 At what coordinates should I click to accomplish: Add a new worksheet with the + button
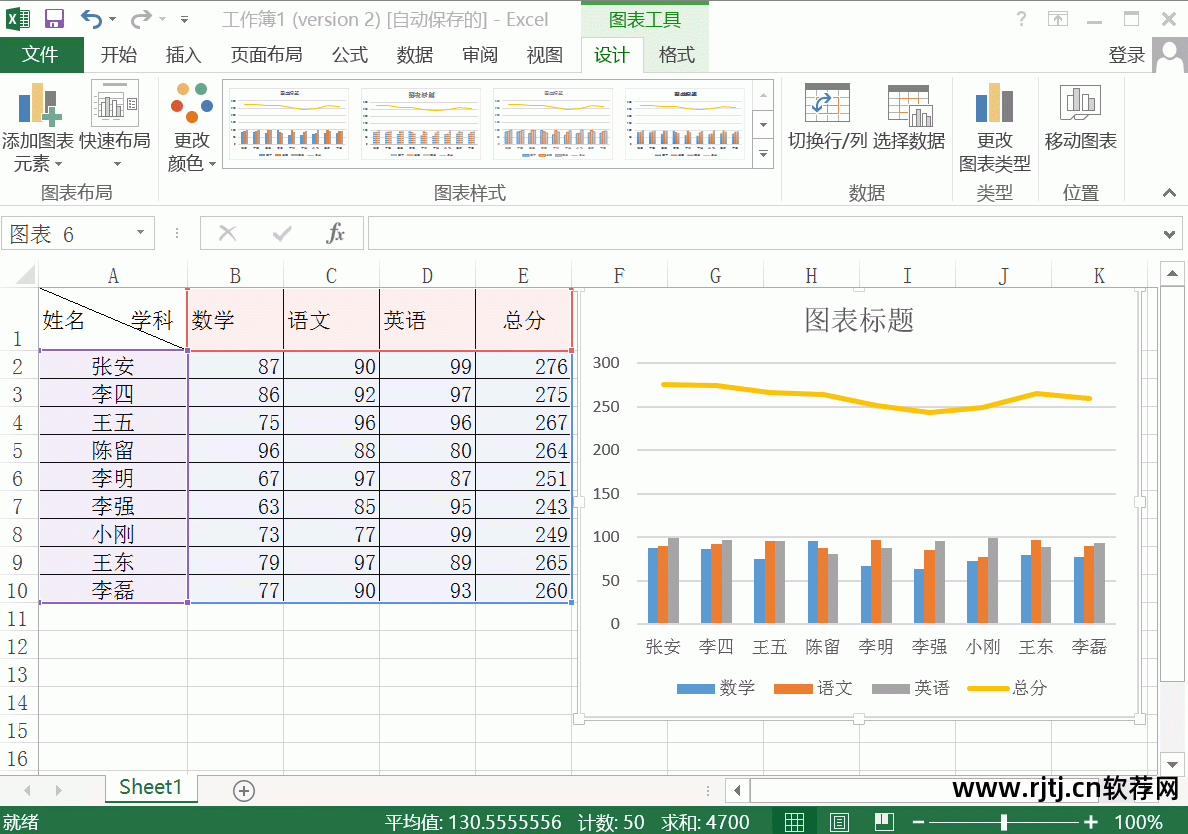click(x=243, y=789)
